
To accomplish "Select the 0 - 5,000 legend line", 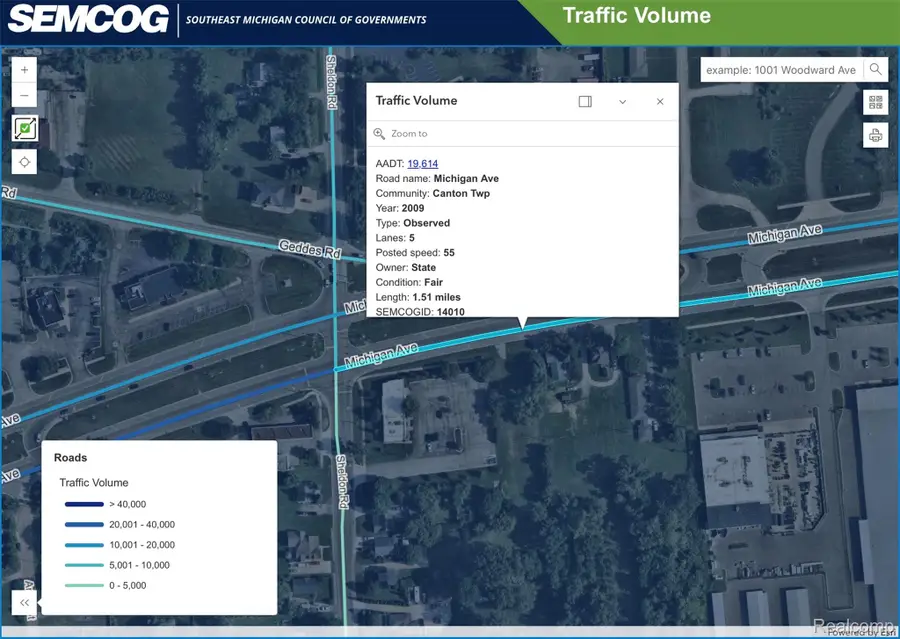I will [85, 585].
